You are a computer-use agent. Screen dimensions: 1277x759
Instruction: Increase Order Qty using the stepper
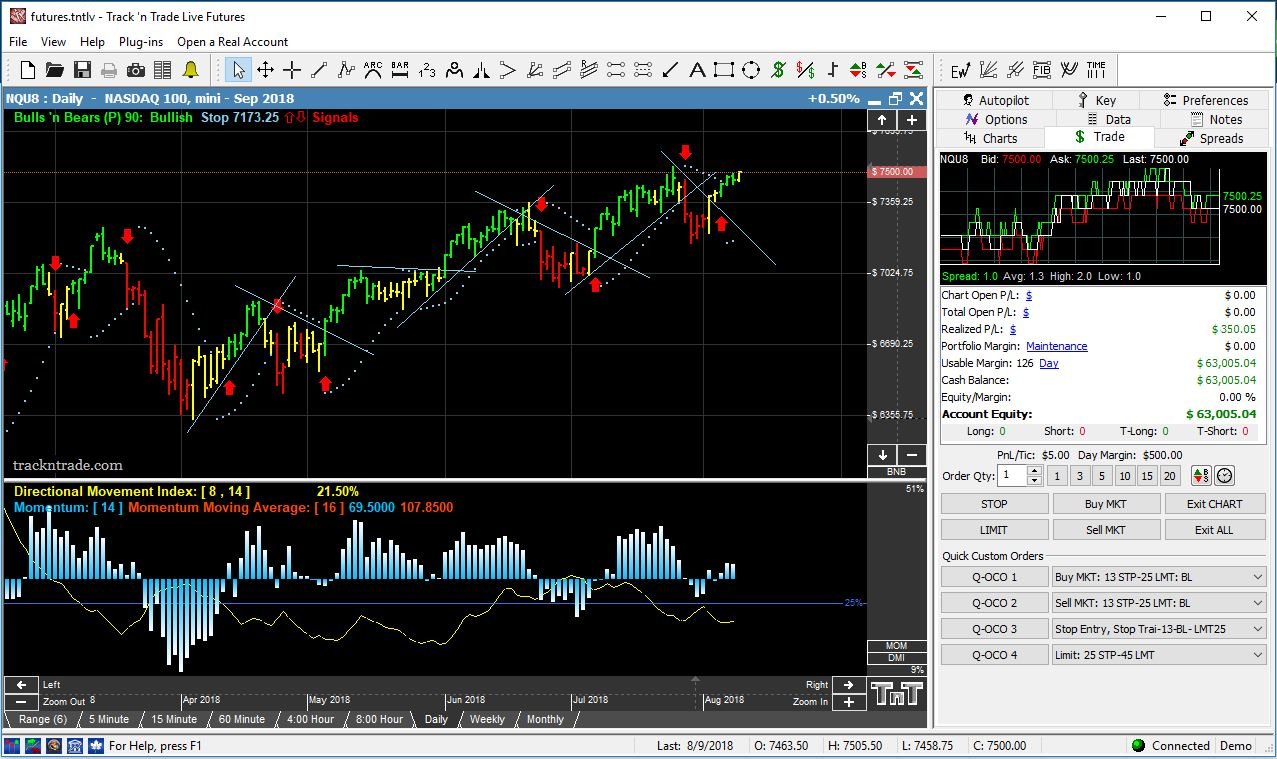(1035, 471)
